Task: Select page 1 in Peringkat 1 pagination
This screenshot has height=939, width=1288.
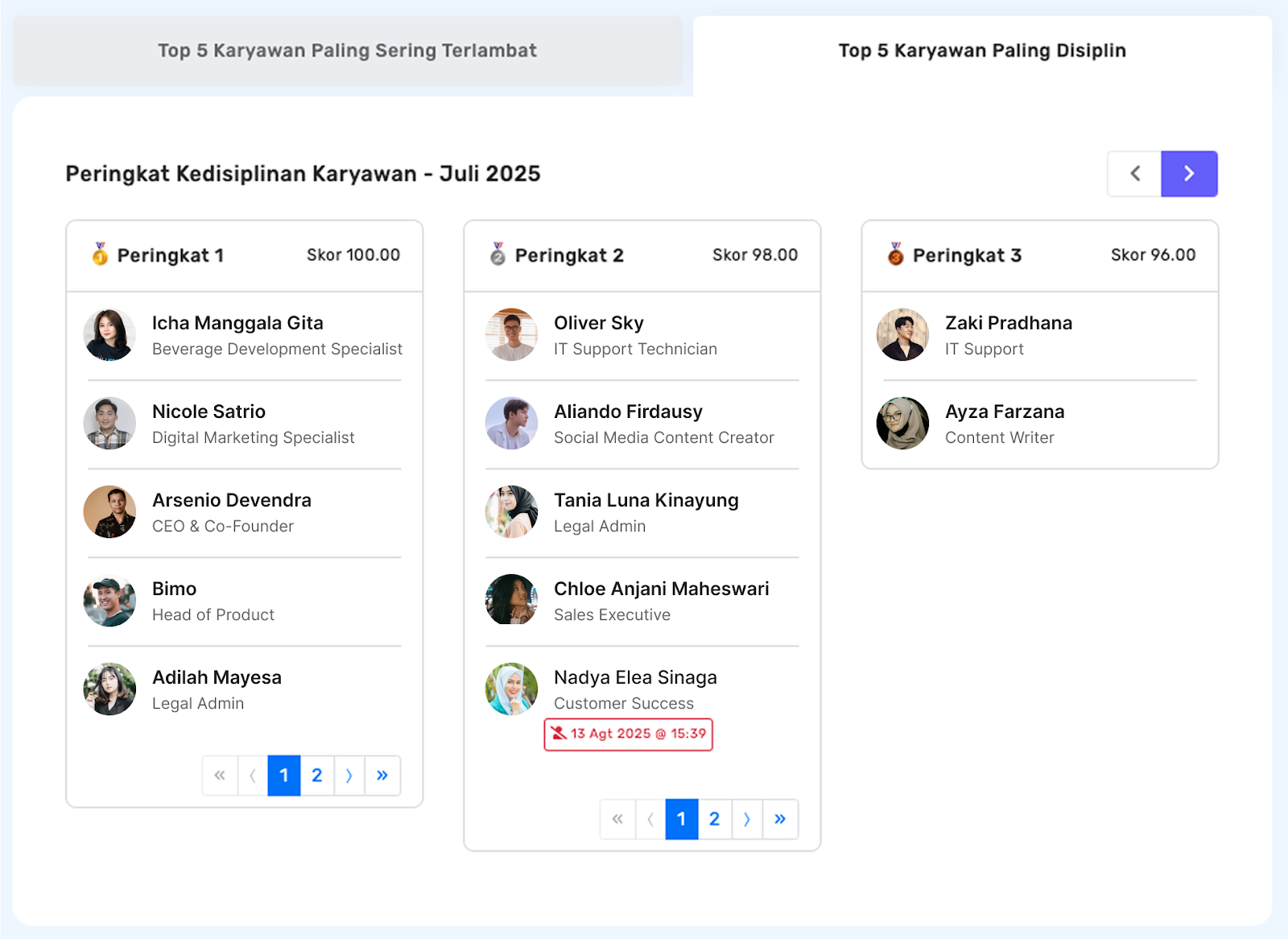Action: click(283, 776)
